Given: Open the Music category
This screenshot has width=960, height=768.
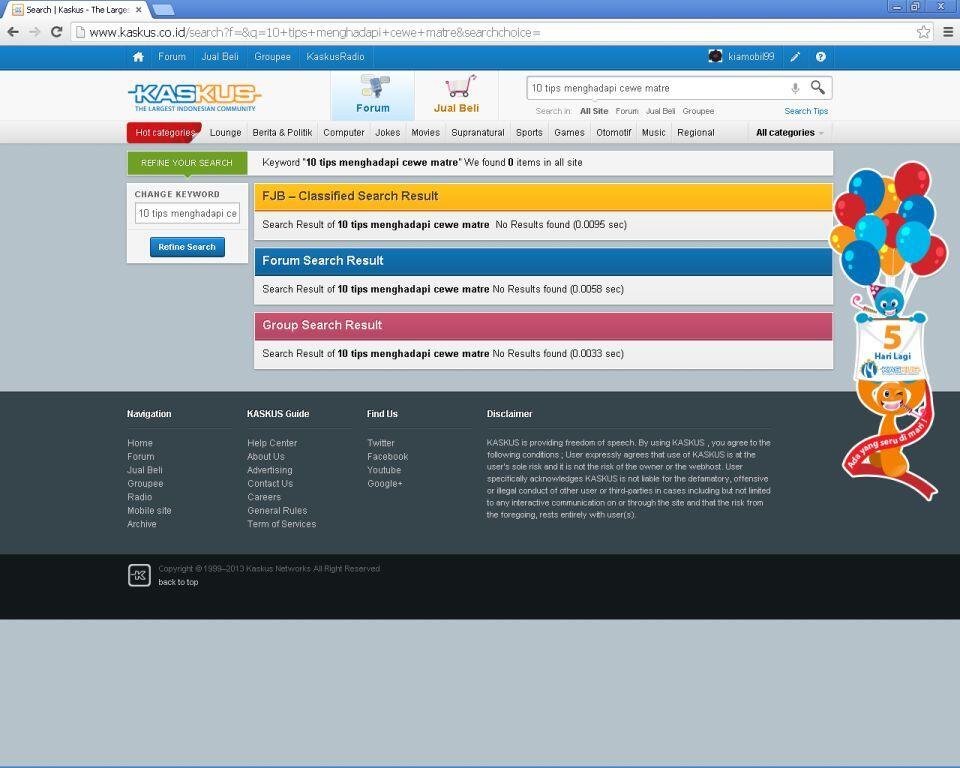Looking at the screenshot, I should tap(653, 133).
